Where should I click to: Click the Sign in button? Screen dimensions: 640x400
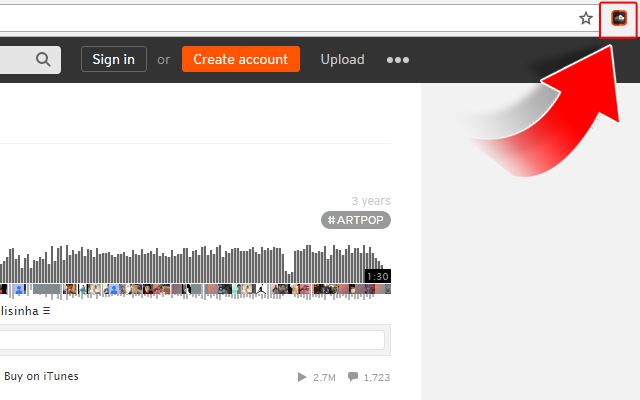[114, 59]
